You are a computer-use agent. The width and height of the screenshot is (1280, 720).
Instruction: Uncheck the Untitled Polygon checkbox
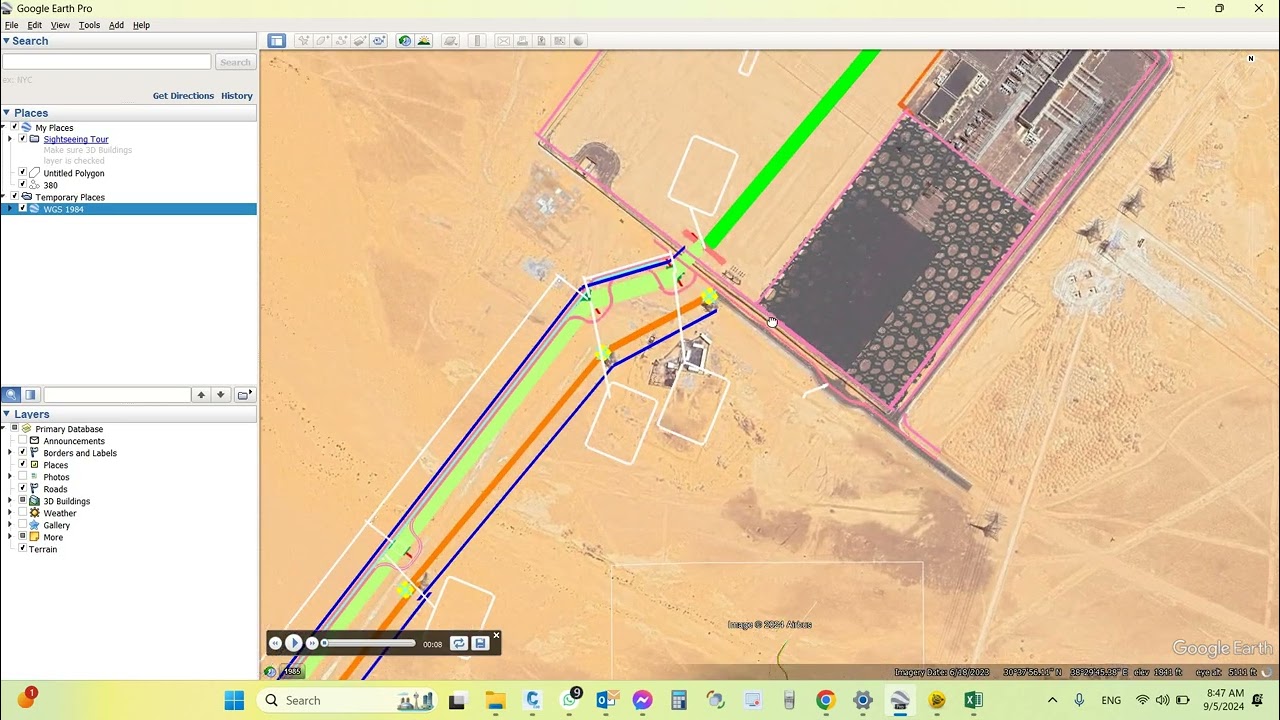tap(23, 173)
